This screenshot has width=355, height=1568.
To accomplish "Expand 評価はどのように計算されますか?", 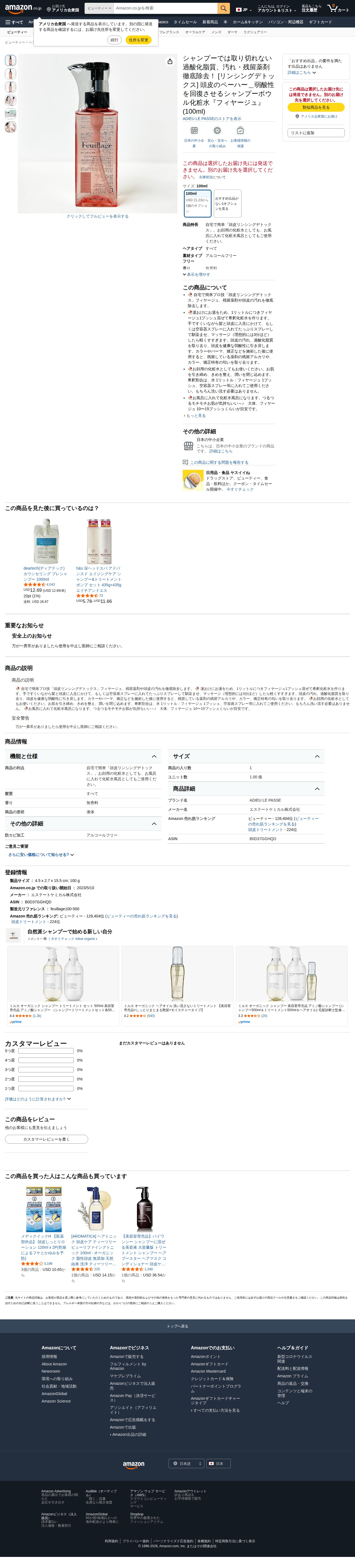I will click(38, 1099).
